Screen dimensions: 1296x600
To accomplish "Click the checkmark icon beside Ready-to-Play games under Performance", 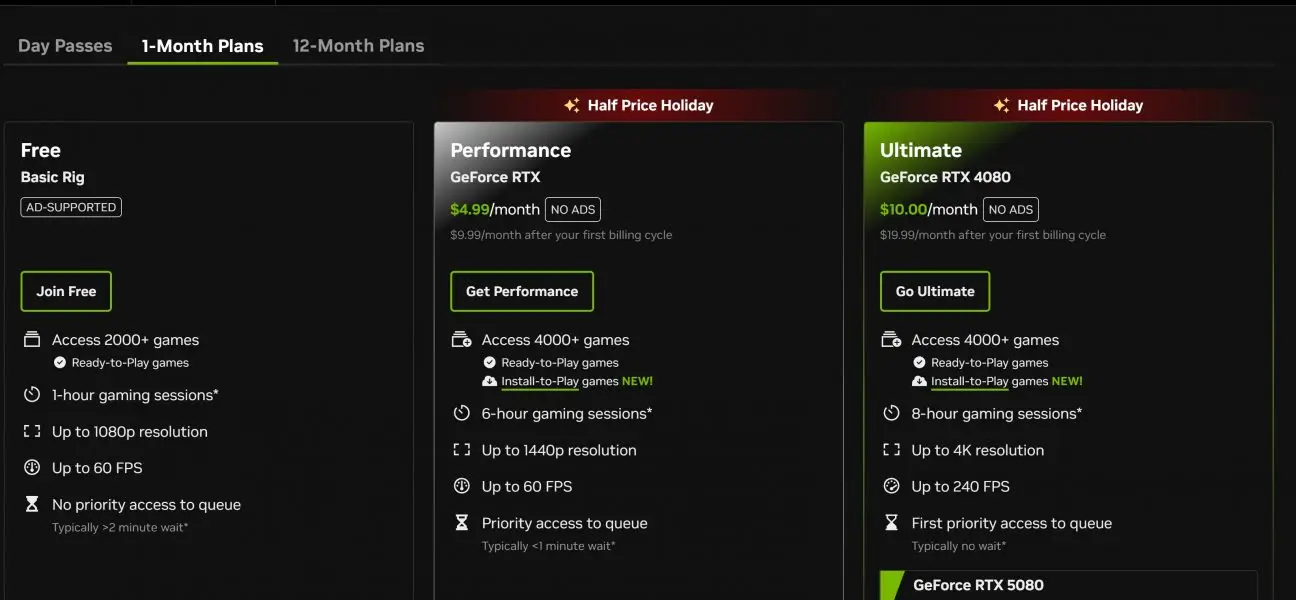I will click(x=491, y=362).
